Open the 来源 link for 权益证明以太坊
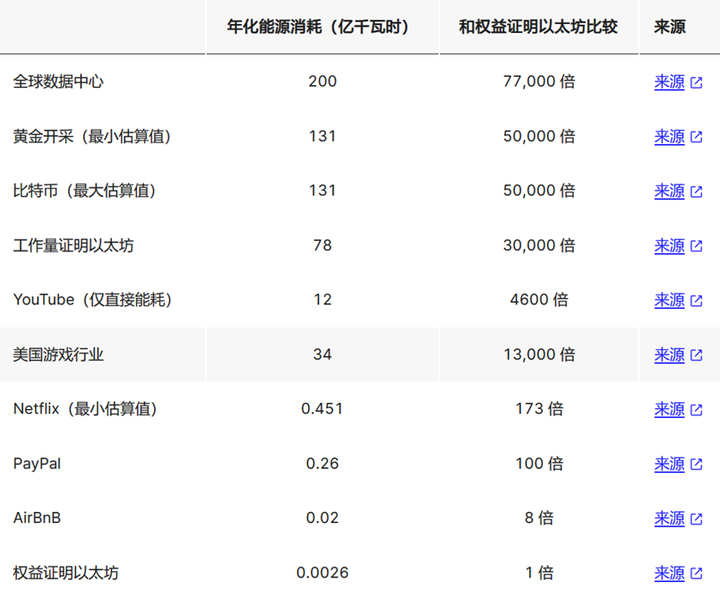 pyautogui.click(x=669, y=573)
